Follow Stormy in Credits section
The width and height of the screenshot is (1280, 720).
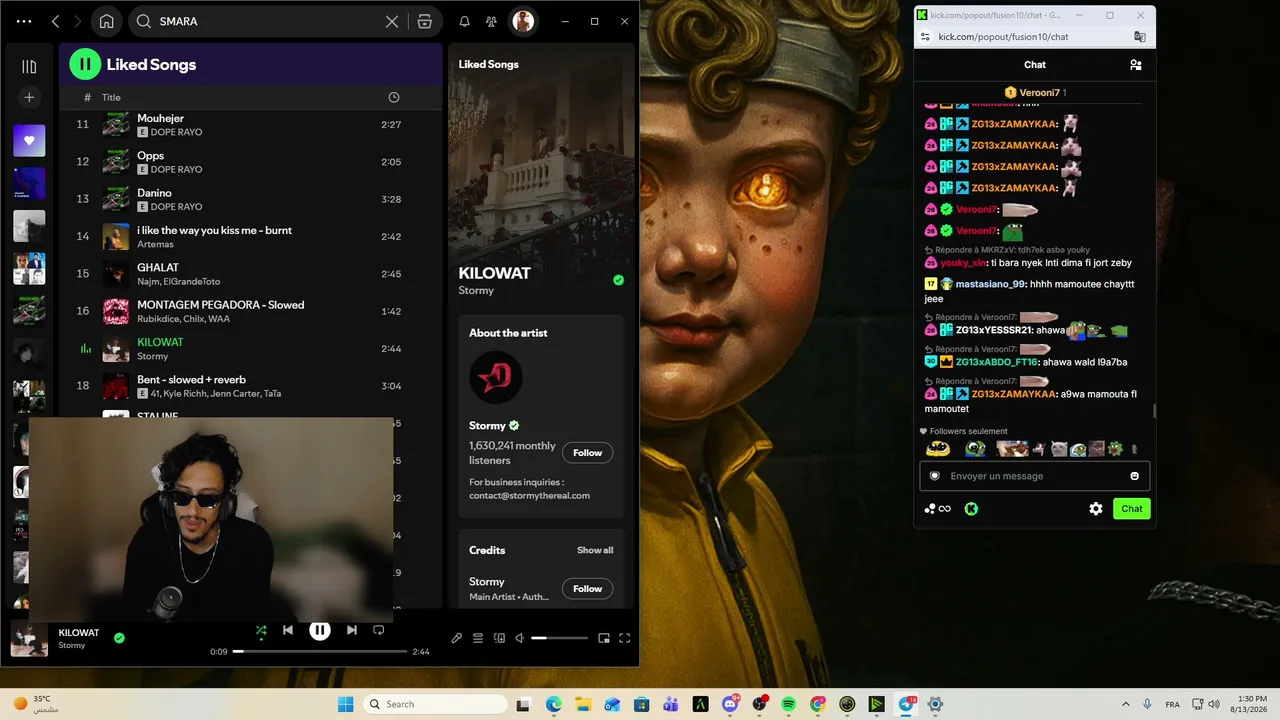(587, 589)
